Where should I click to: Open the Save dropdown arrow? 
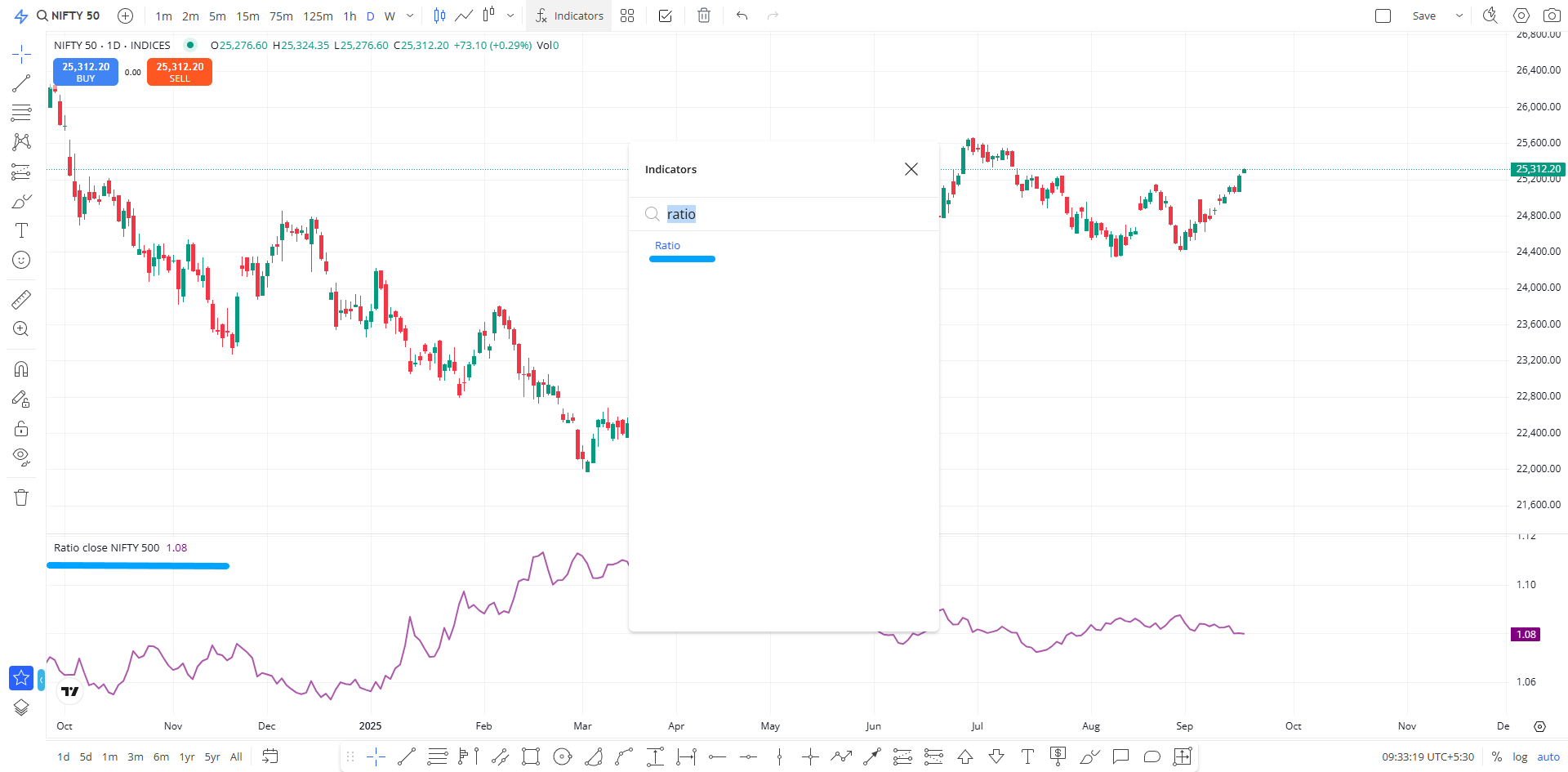point(1459,16)
